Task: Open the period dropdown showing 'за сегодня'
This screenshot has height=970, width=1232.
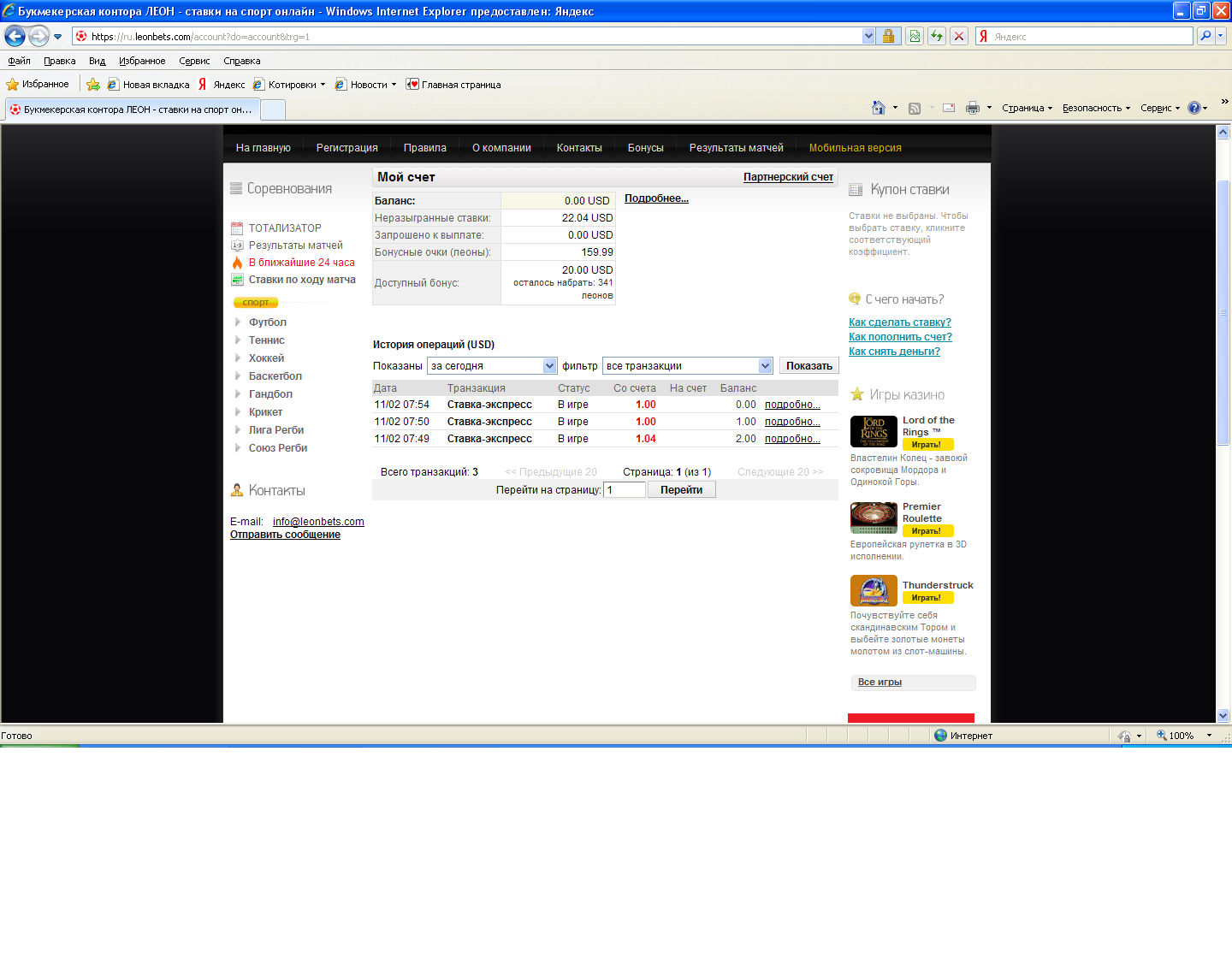Action: point(492,366)
